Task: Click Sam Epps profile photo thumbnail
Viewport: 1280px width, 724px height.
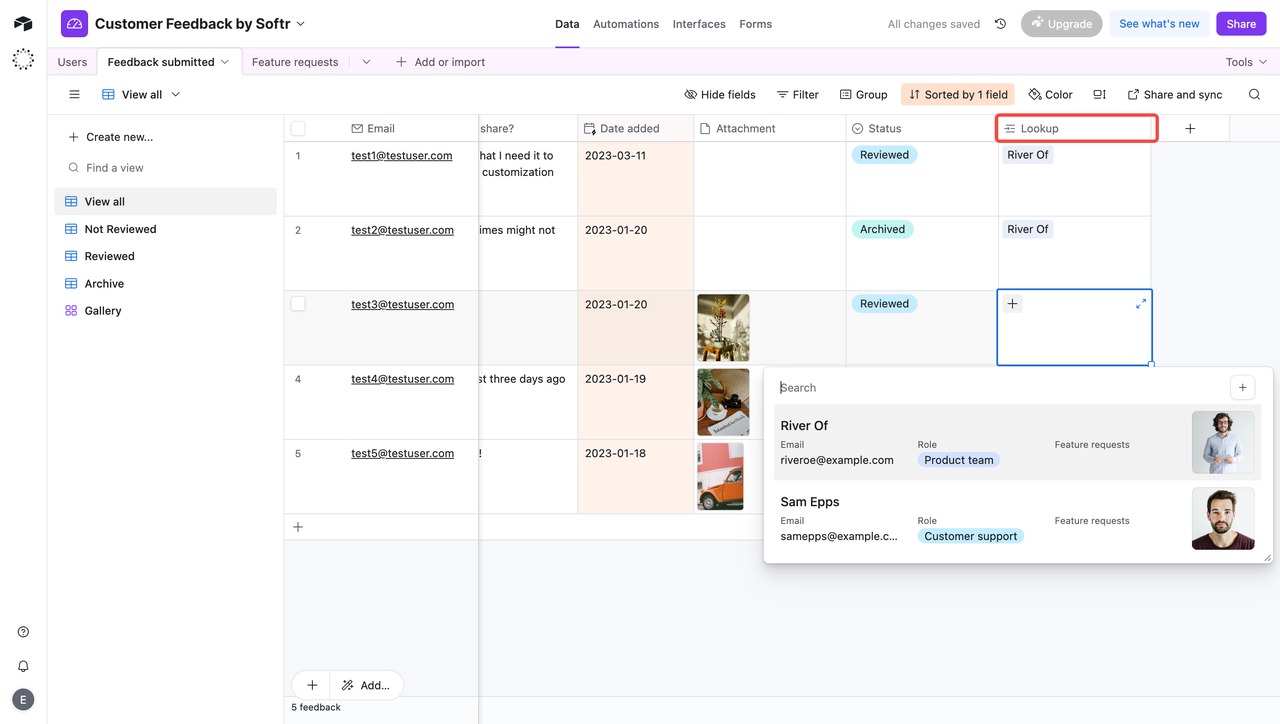Action: [x=1222, y=518]
